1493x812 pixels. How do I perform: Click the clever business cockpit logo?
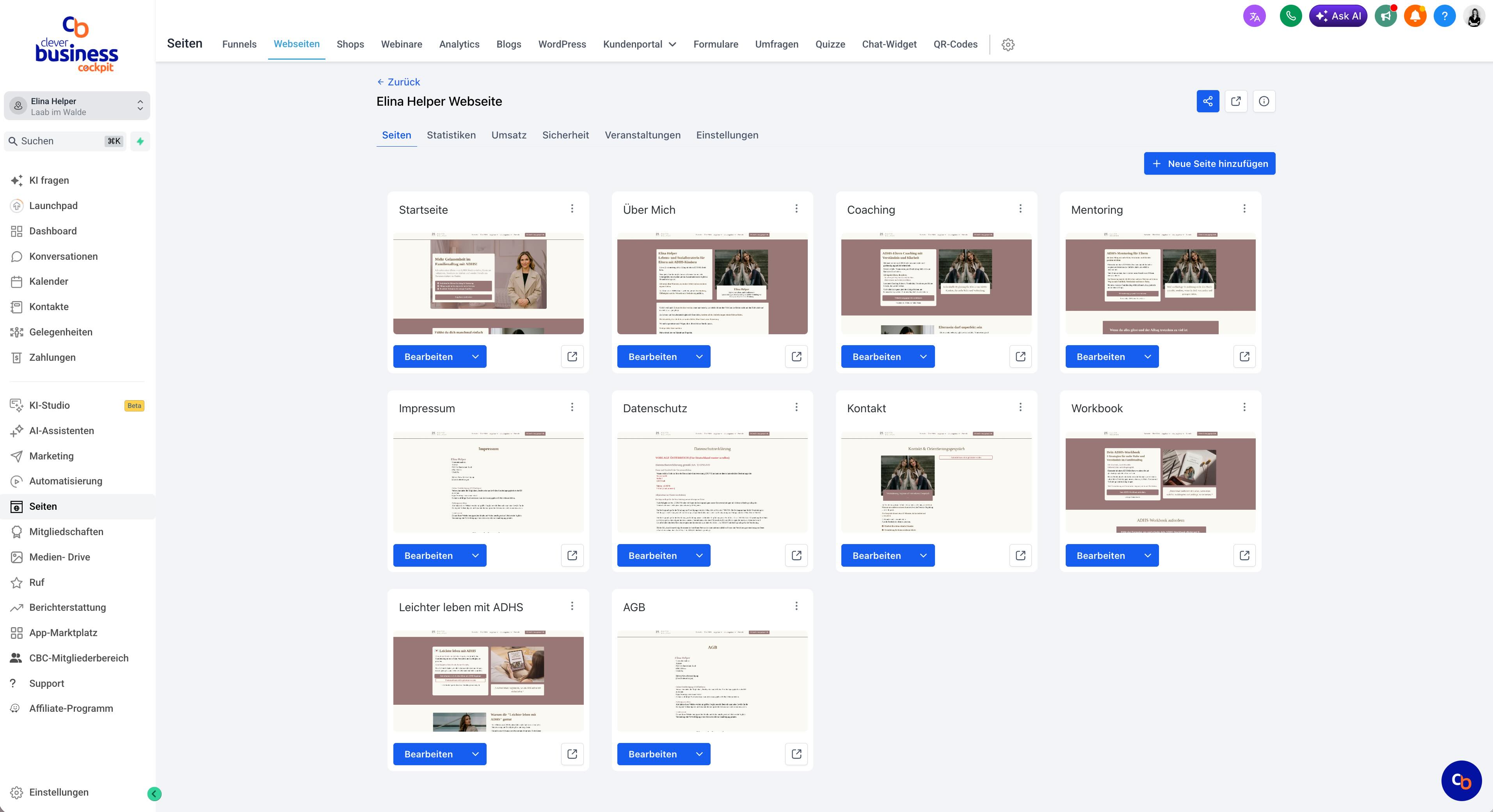tap(76, 44)
